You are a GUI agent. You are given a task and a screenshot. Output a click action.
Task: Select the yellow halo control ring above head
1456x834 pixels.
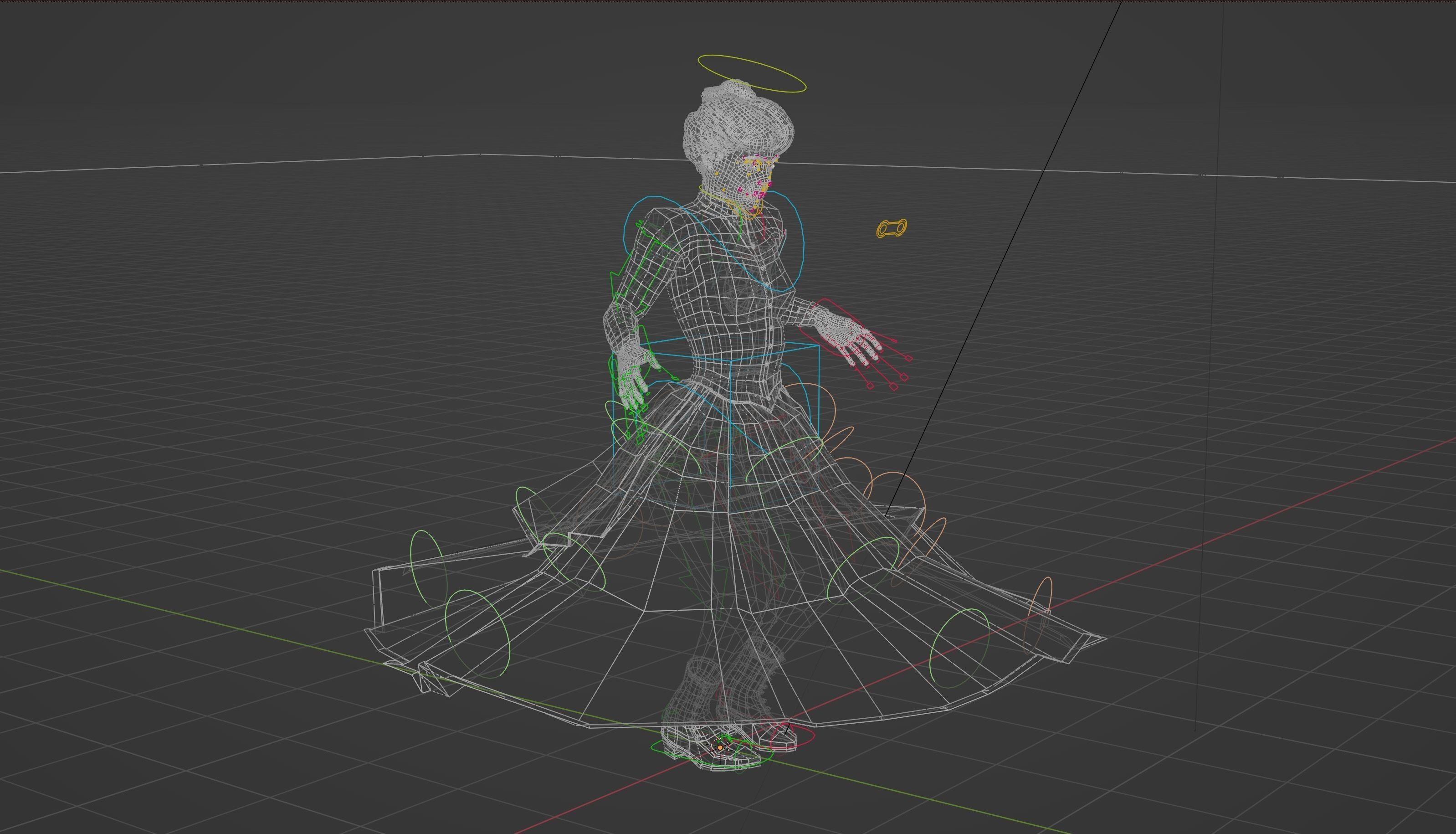(751, 74)
